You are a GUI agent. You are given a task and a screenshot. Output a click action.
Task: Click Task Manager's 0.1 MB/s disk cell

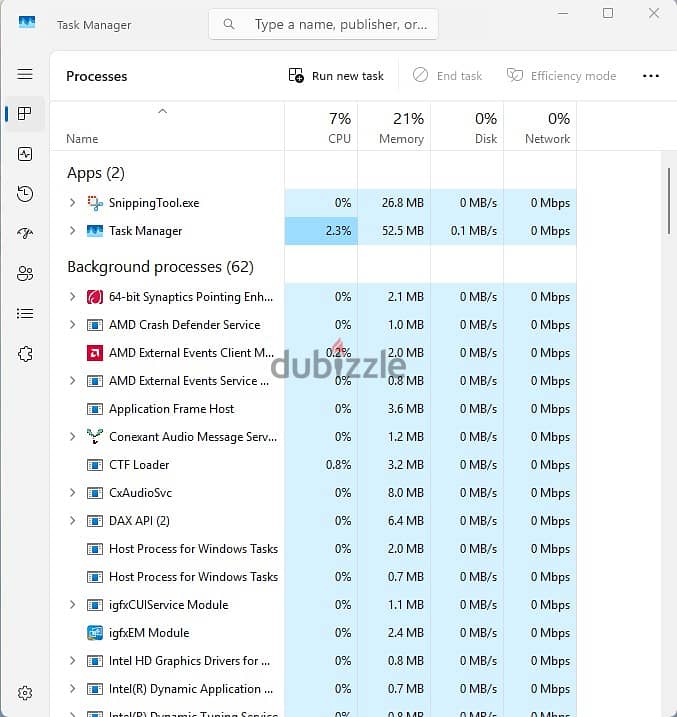tap(467, 231)
